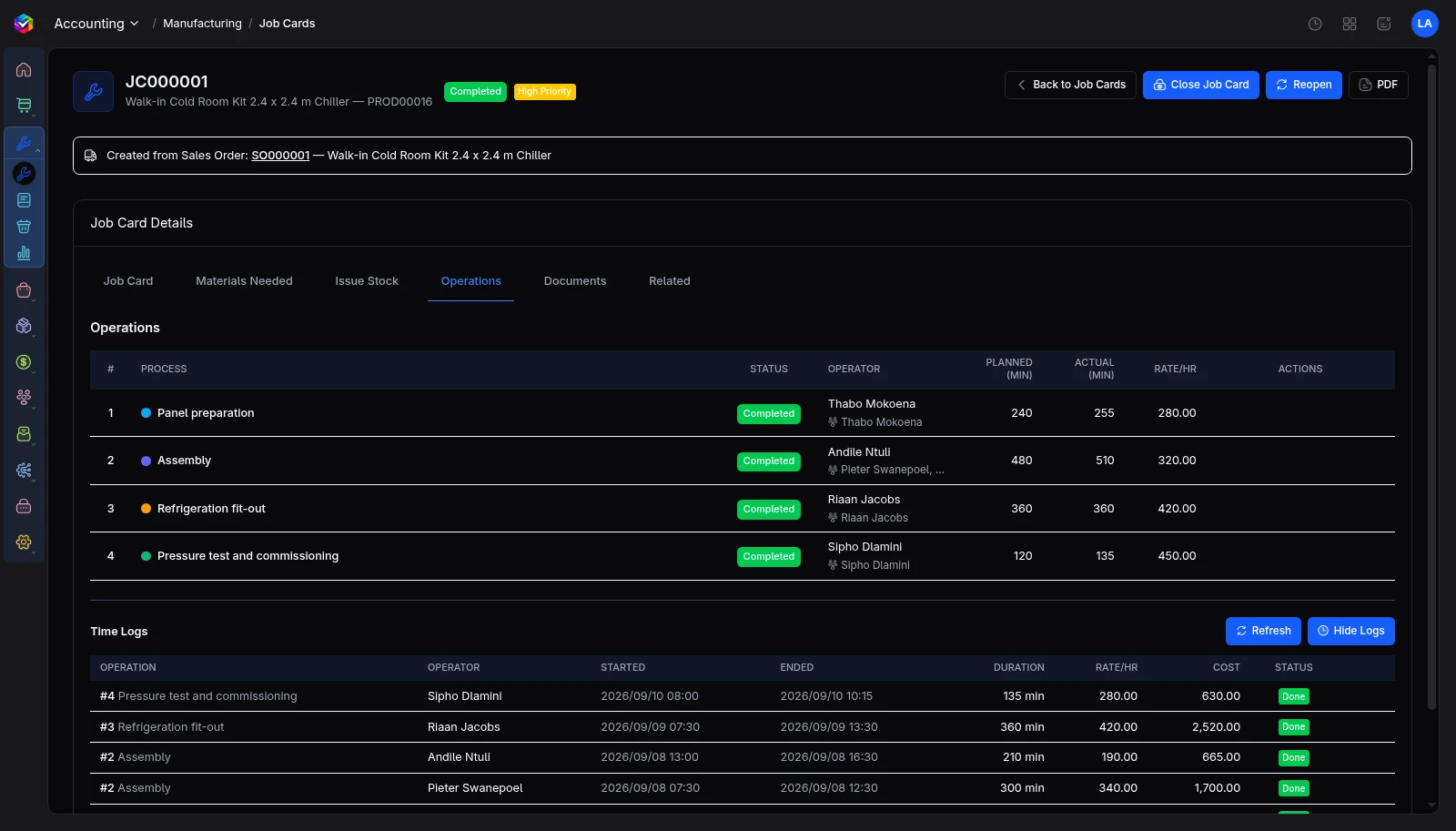Image resolution: width=1456 pixels, height=831 pixels.
Task: Click the Job Cards breadcrumb
Action: click(287, 24)
